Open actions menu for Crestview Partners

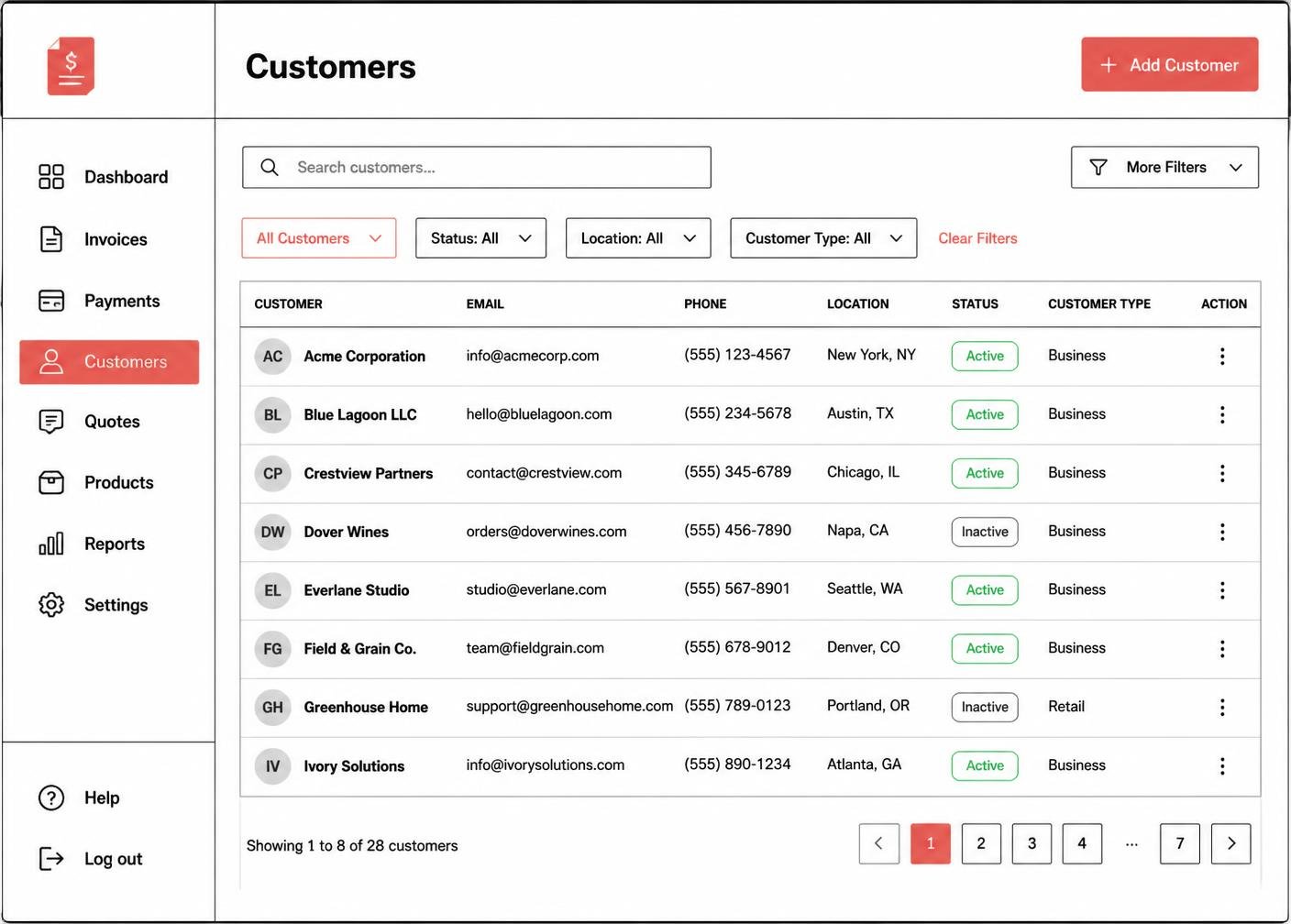click(1222, 473)
